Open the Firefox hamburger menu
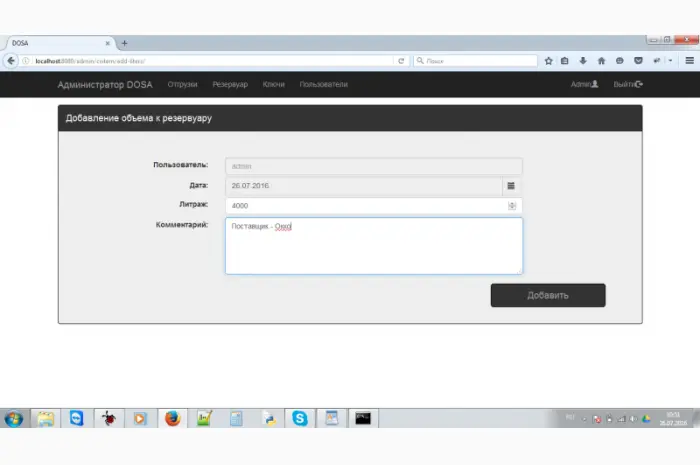This screenshot has height=465, width=700. point(690,61)
